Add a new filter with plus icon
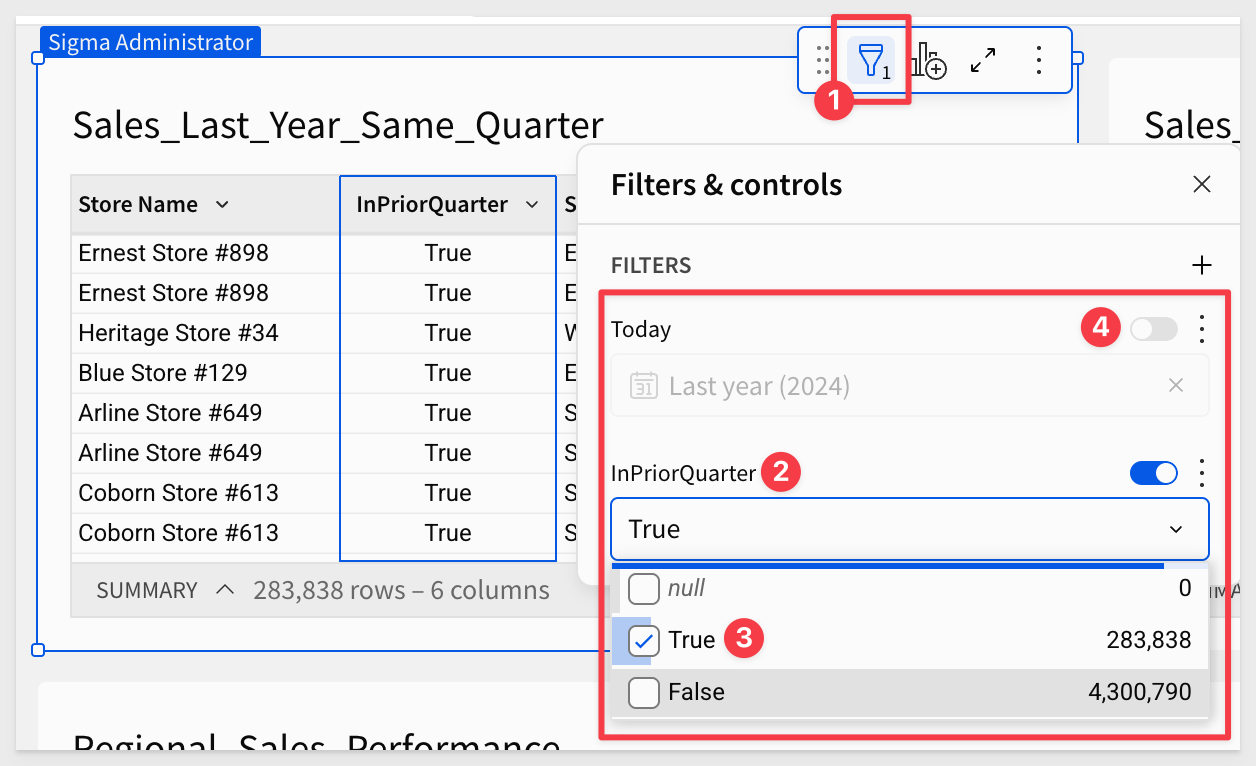 [1202, 265]
